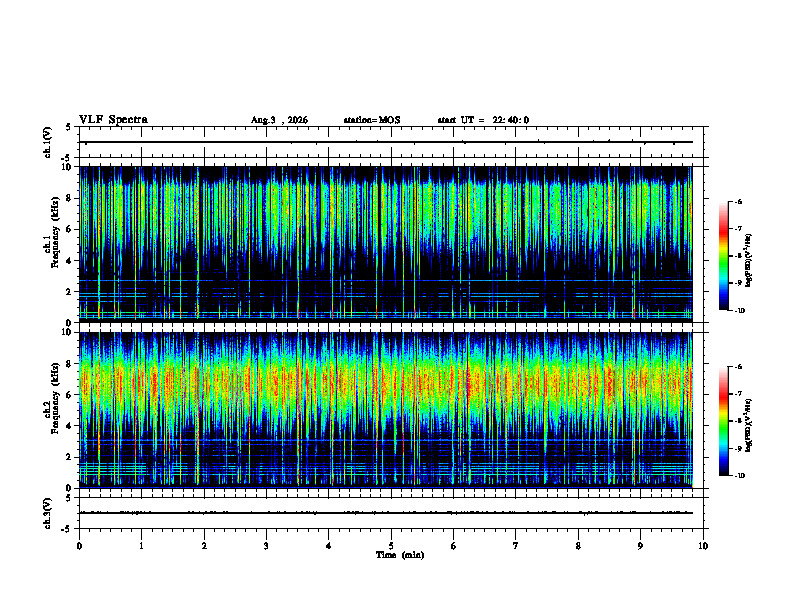This screenshot has width=792, height=612.
Task: Click the "ch.3(V)" waveform axis label
Action: click(48, 514)
